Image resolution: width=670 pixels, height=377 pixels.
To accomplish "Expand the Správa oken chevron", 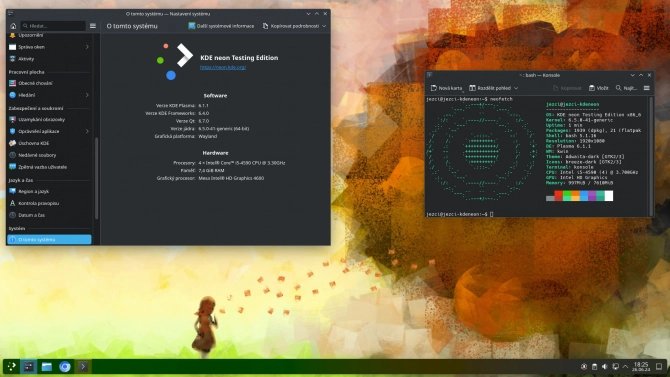I will [x=87, y=47].
